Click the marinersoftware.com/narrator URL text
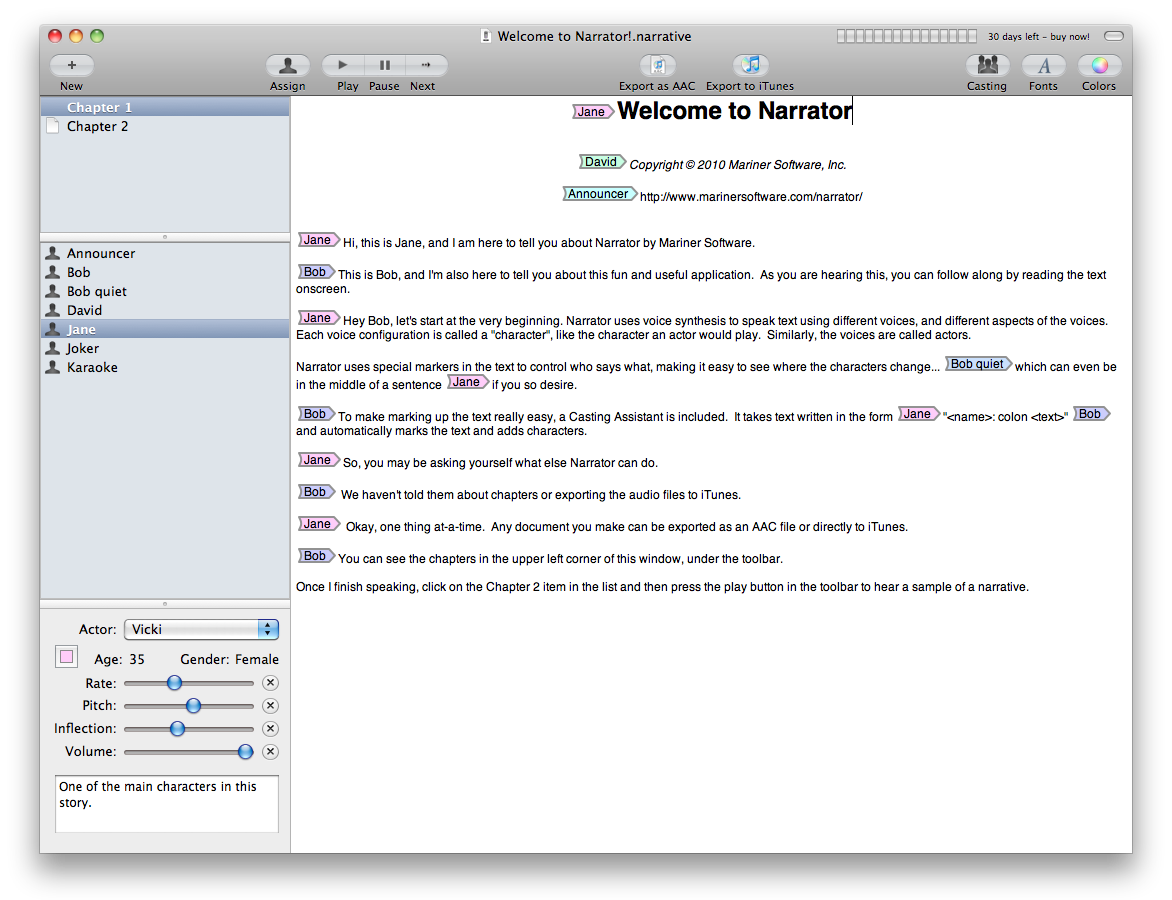This screenshot has height=900, width=1172. [x=751, y=197]
